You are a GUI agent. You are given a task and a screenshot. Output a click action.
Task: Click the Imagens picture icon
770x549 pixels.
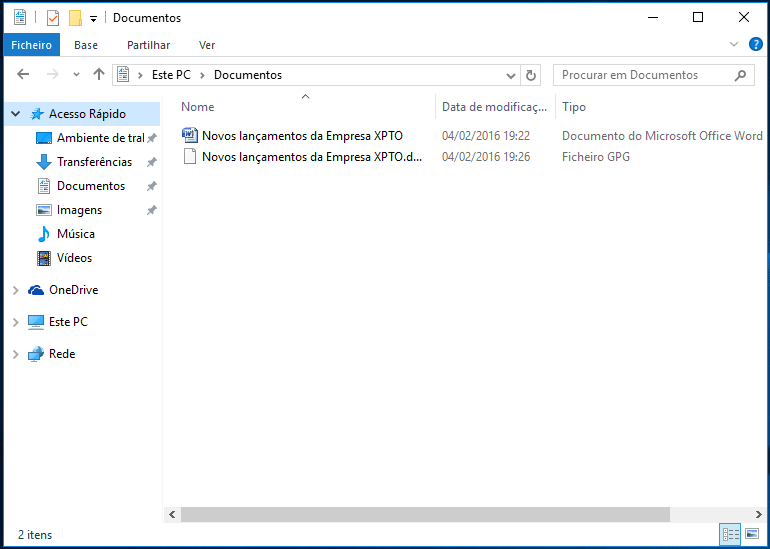[44, 210]
